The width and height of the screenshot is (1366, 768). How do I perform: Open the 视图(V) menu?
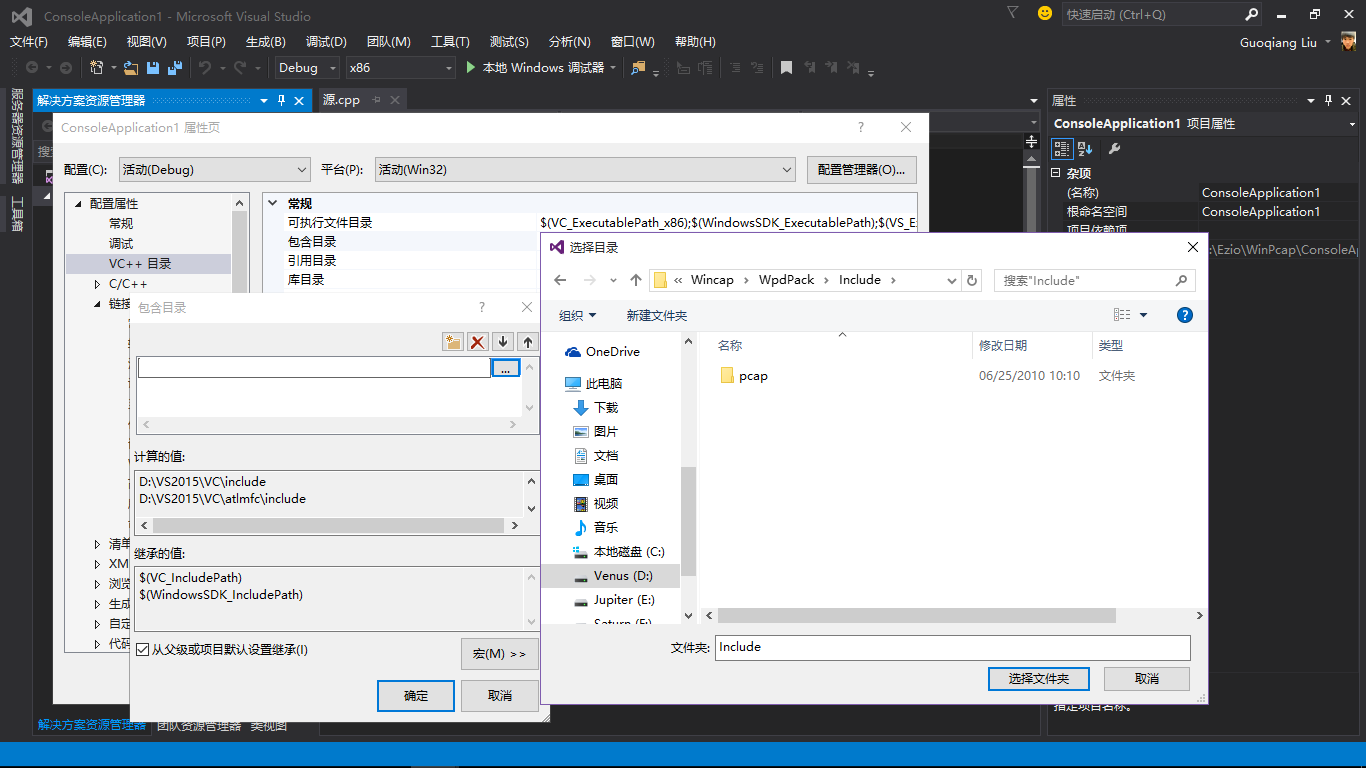coord(146,42)
